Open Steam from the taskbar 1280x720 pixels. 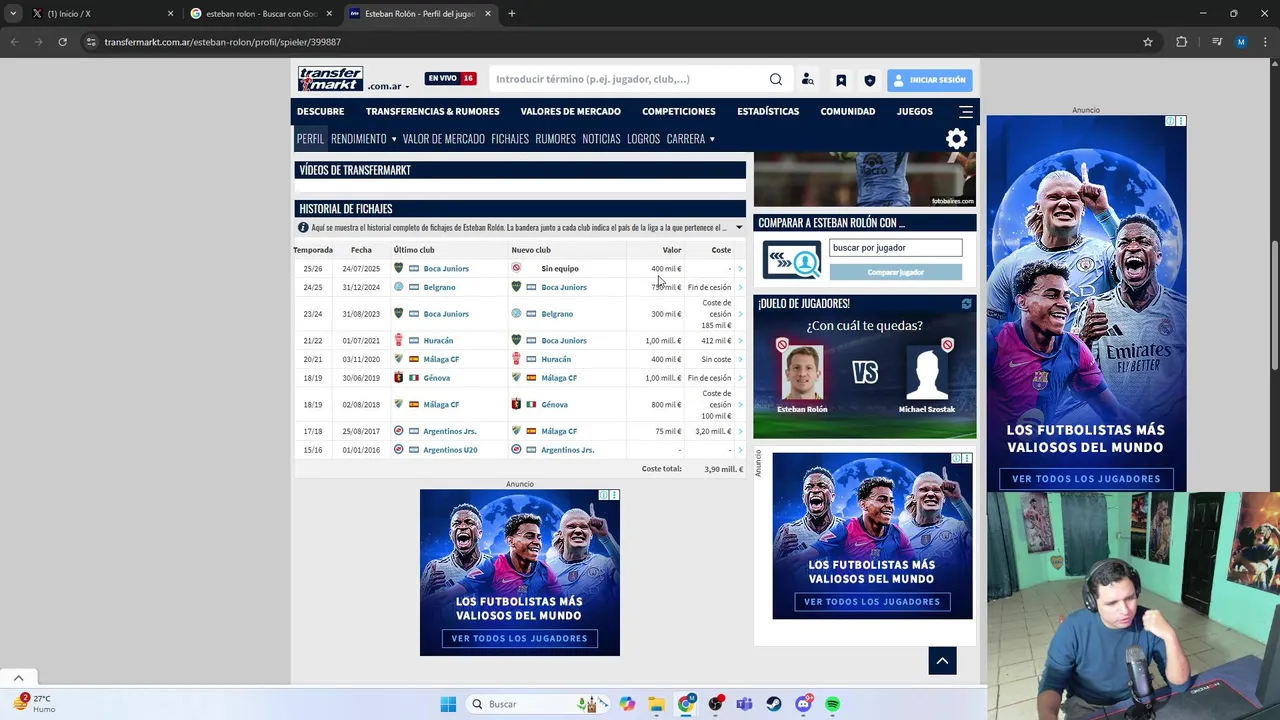(774, 704)
